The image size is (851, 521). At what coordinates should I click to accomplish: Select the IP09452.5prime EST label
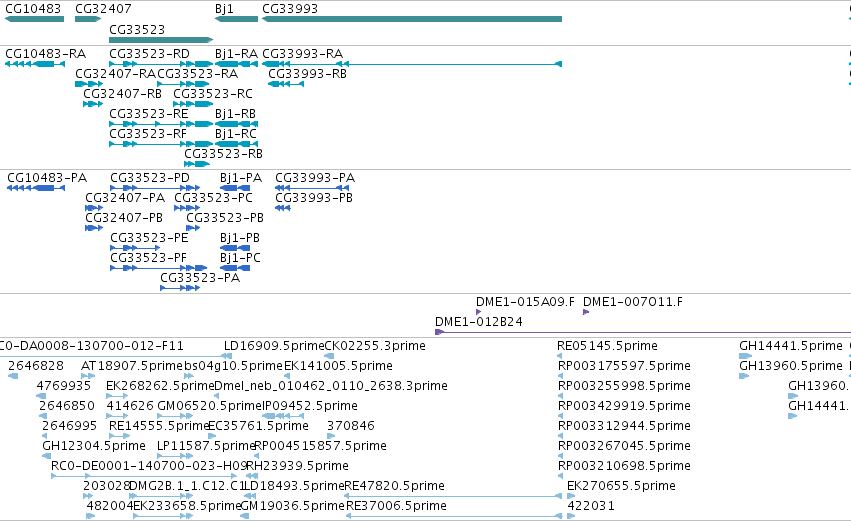point(310,406)
